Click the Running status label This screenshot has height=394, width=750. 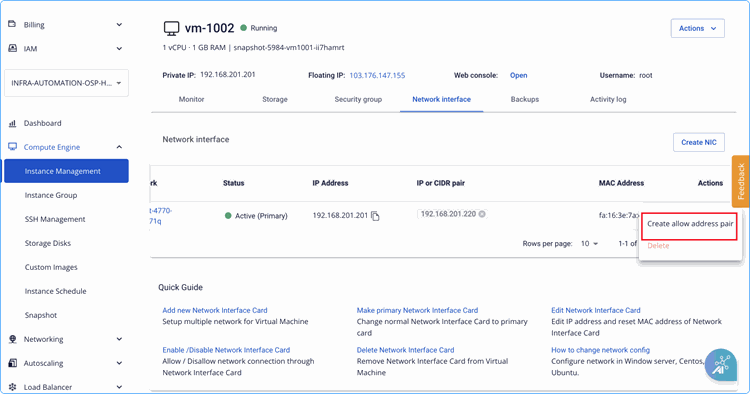264,28
